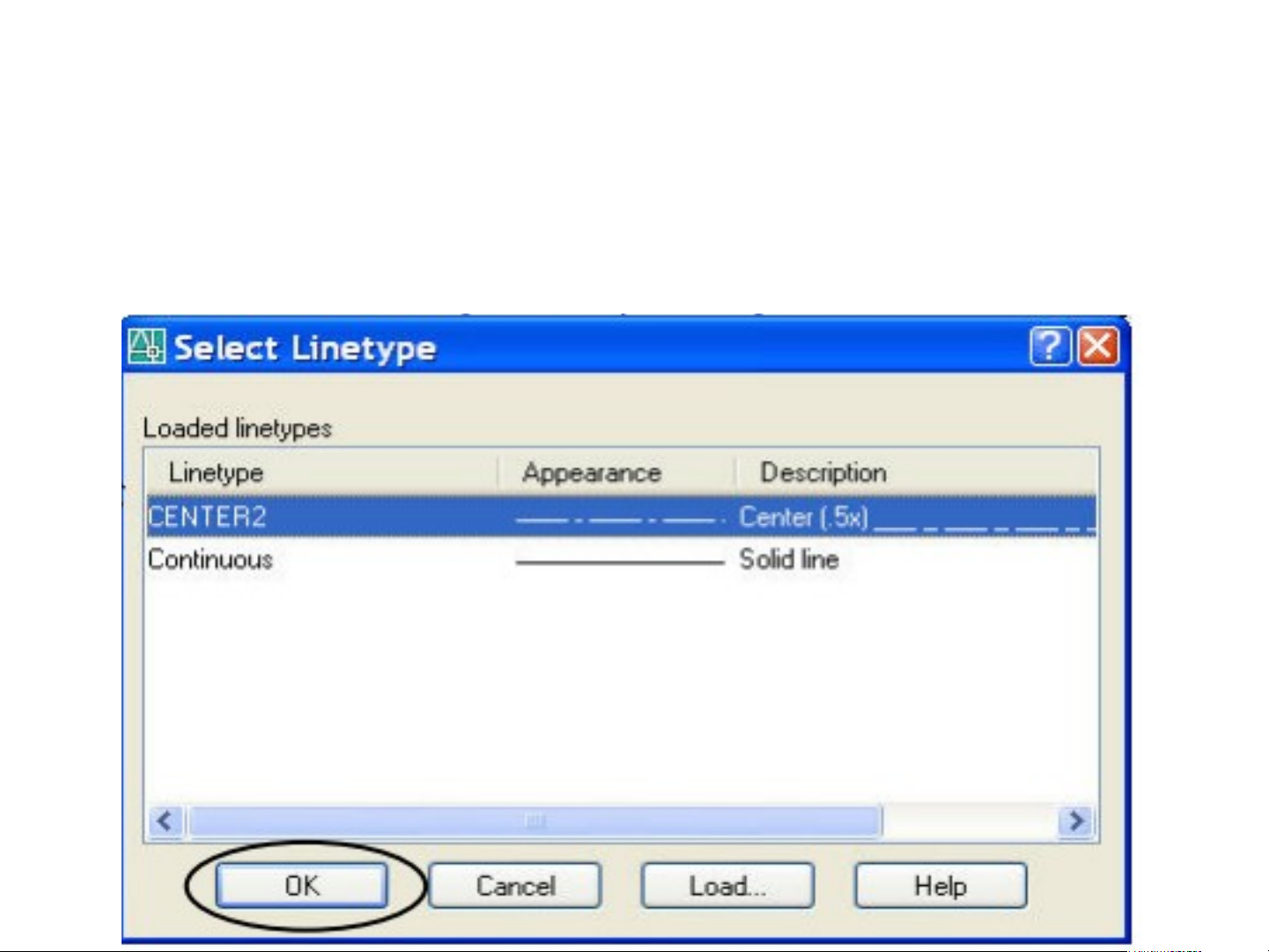Select the Continuous linetype

(x=210, y=560)
